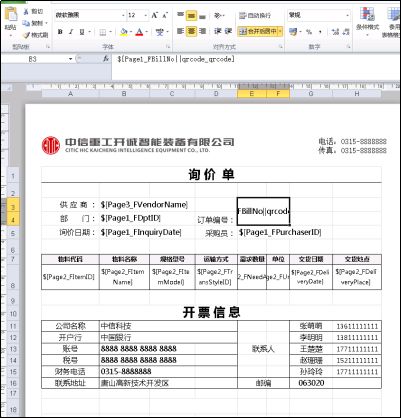Click the Decrease Decimal icon
The image size is (401, 418).
click(346, 32)
